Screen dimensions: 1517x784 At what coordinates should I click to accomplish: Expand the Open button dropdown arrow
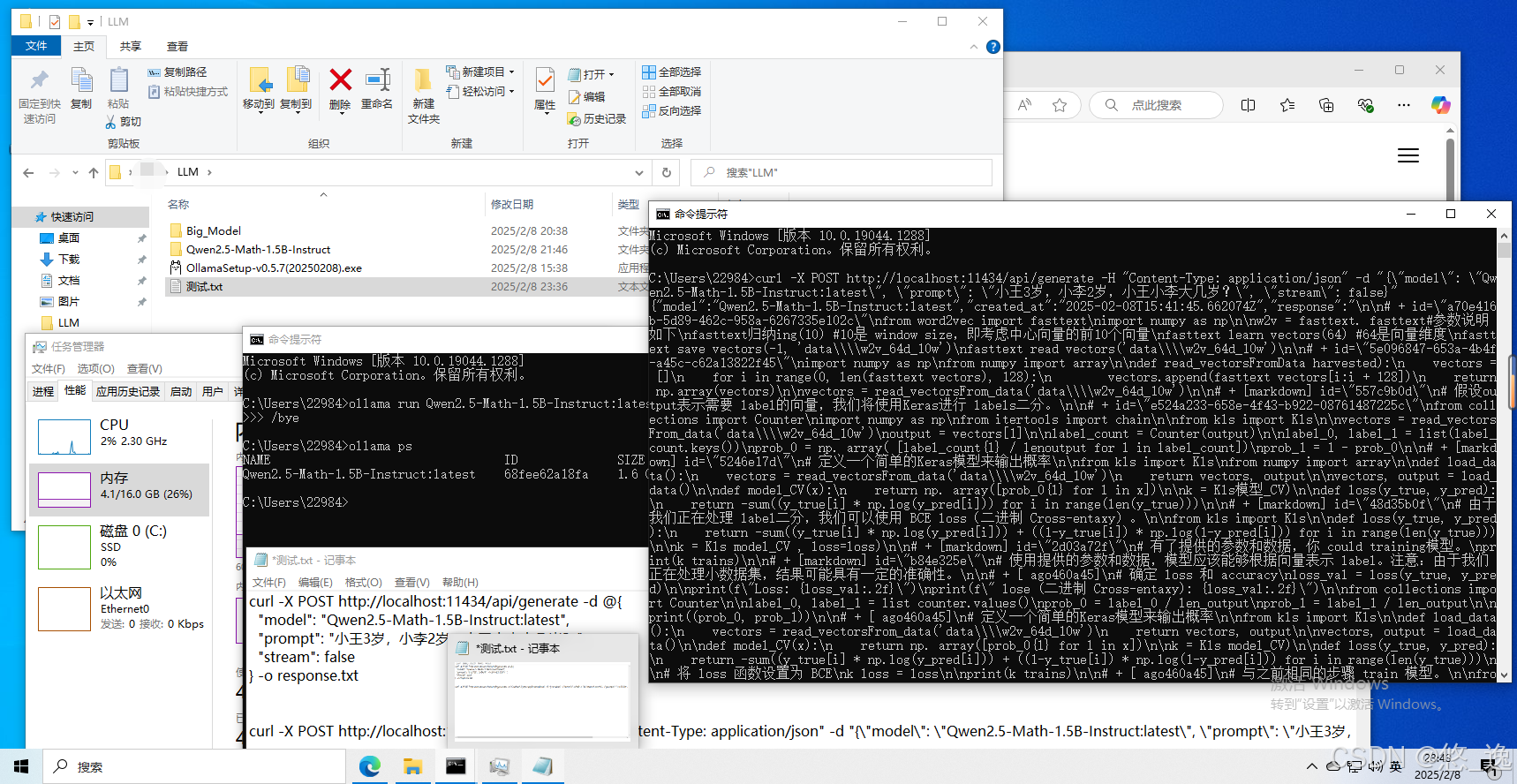pyautogui.click(x=611, y=75)
